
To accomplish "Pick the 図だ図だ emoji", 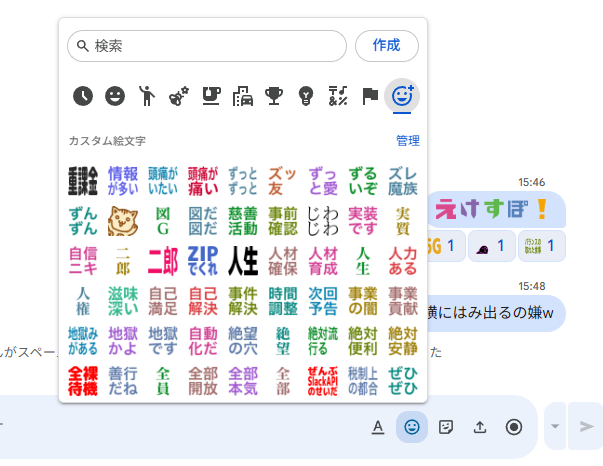I will tap(203, 221).
